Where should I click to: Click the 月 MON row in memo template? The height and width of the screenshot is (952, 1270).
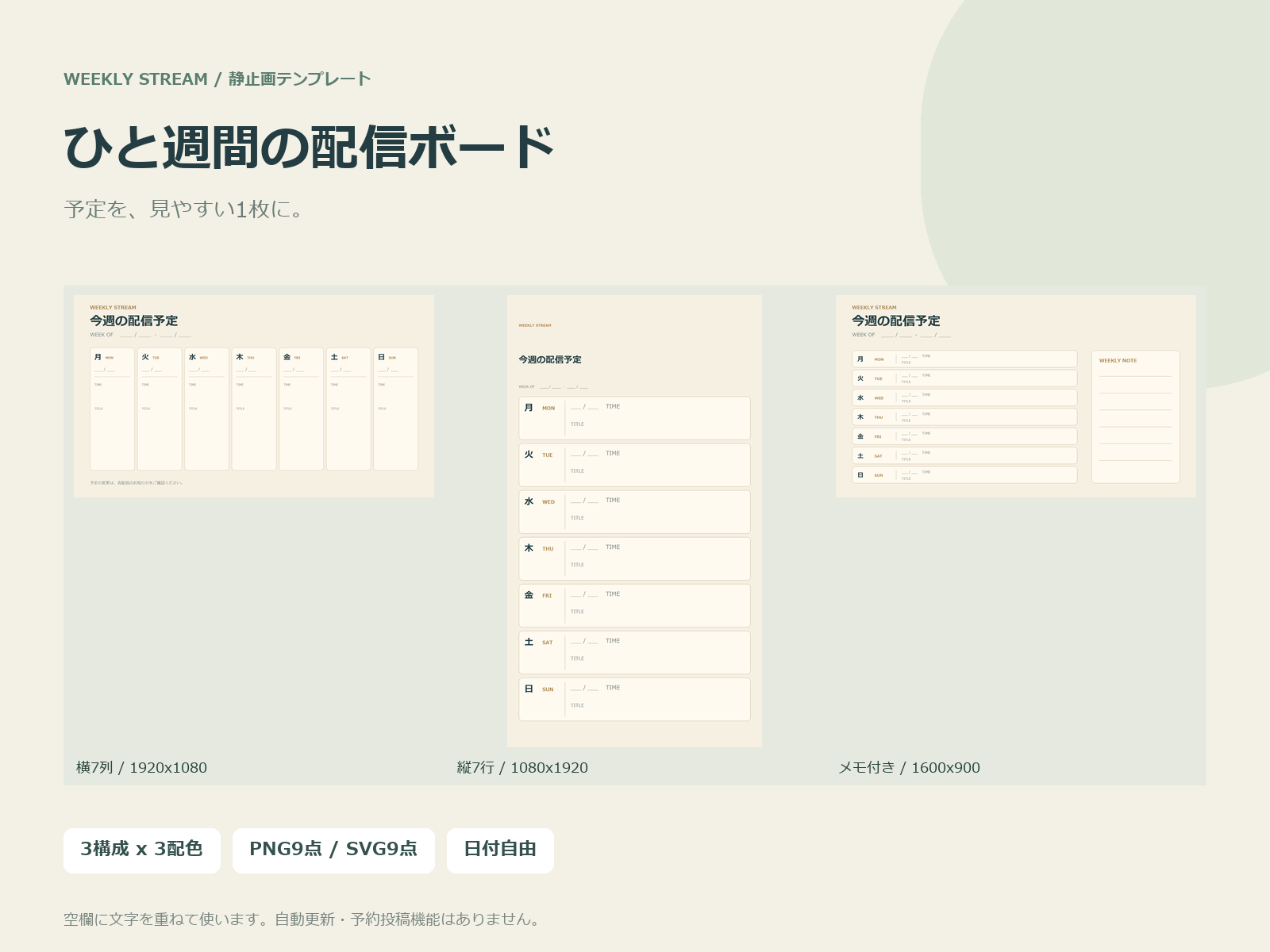pos(964,359)
